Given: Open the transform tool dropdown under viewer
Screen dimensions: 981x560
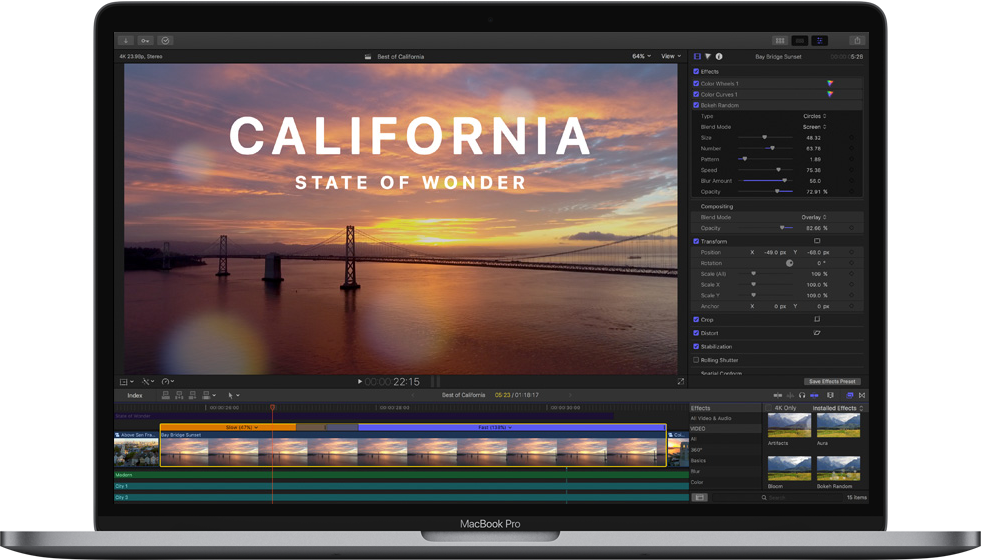Looking at the screenshot, I should (x=126, y=381).
